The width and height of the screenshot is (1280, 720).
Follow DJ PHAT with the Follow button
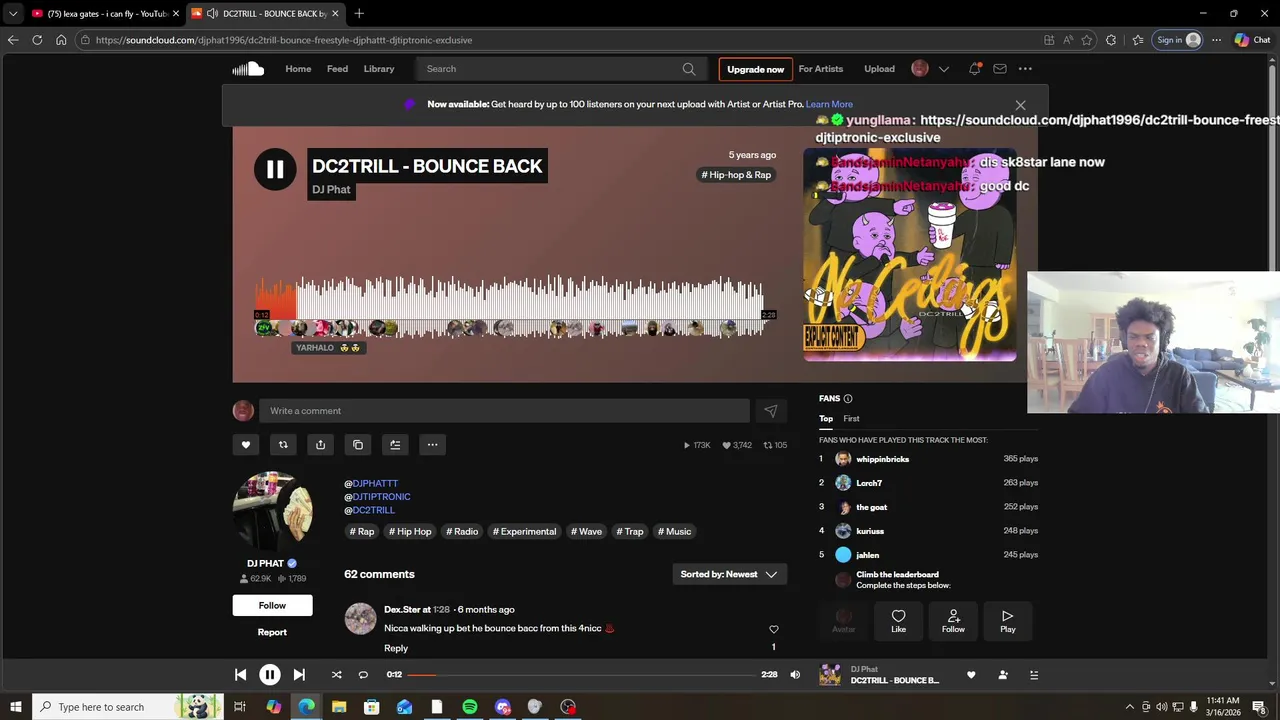point(272,605)
